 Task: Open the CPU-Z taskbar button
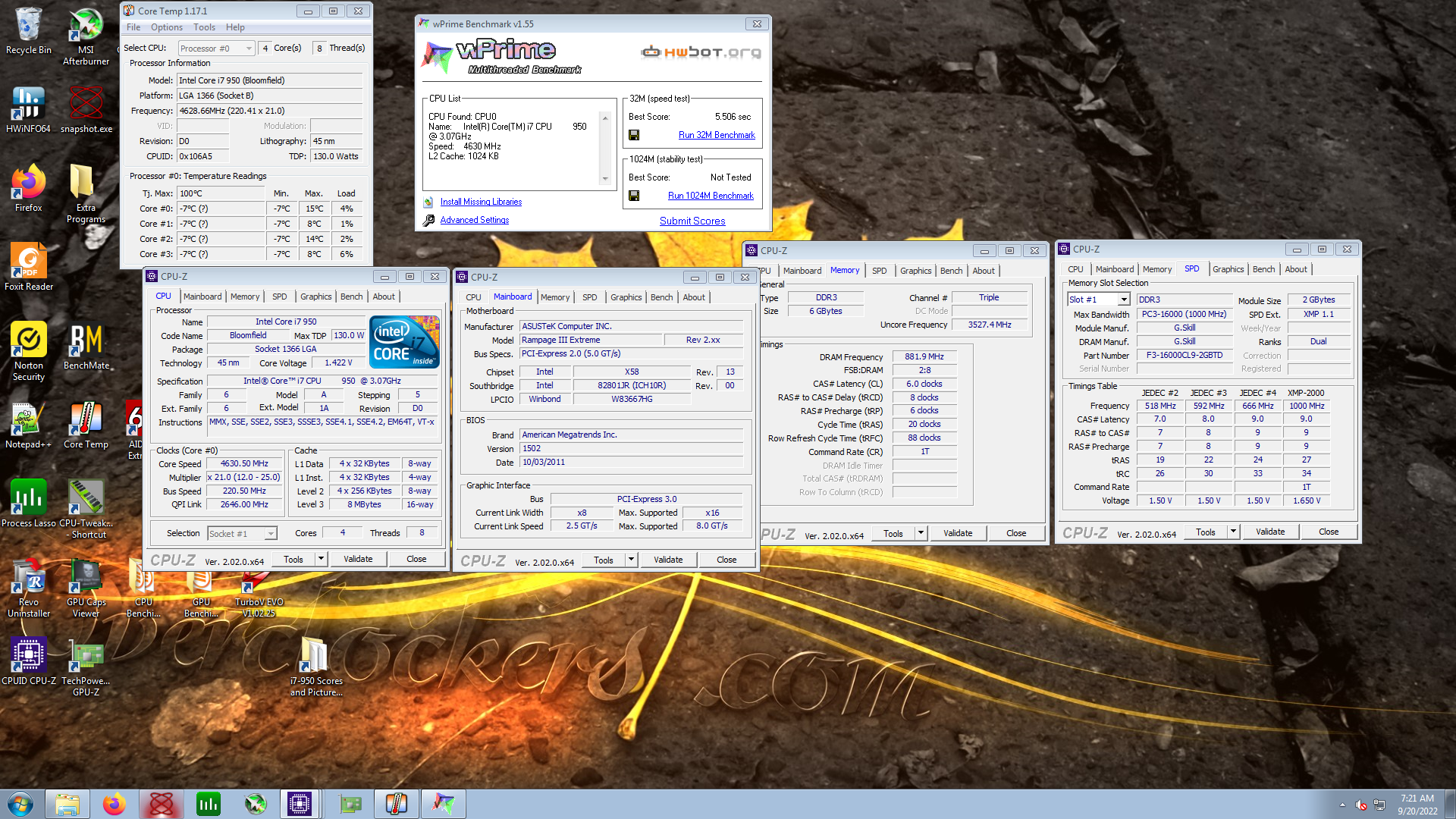(300, 804)
